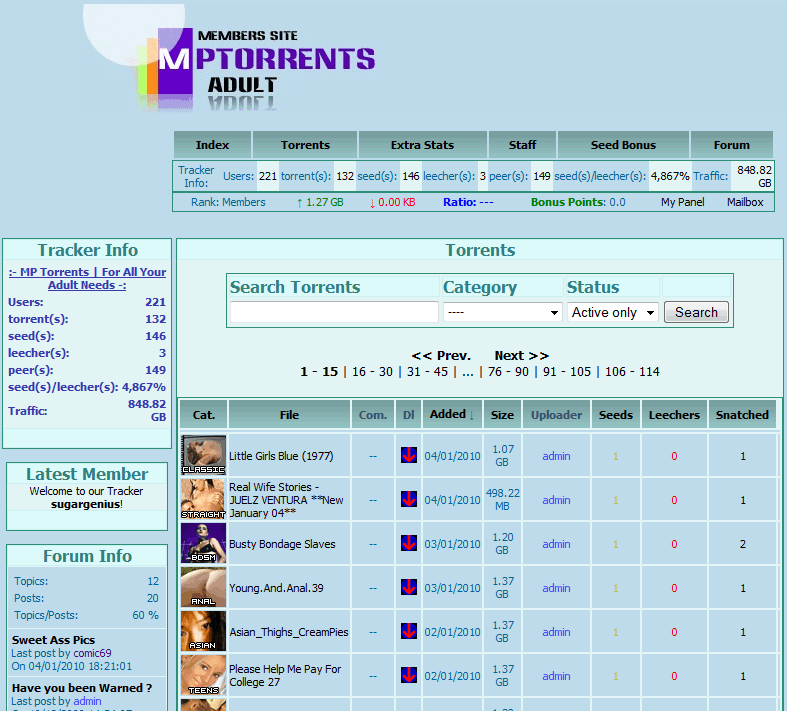The image size is (787, 711).
Task: Open the Classic category icon
Action: point(203,456)
